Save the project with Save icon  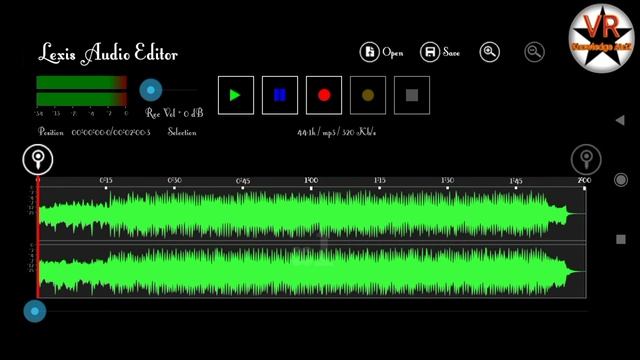(x=430, y=52)
